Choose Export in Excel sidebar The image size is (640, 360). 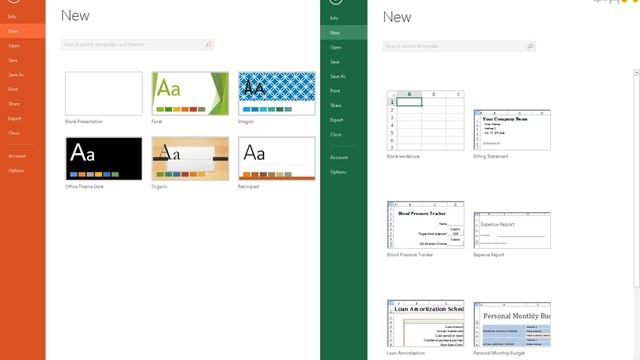(x=336, y=120)
